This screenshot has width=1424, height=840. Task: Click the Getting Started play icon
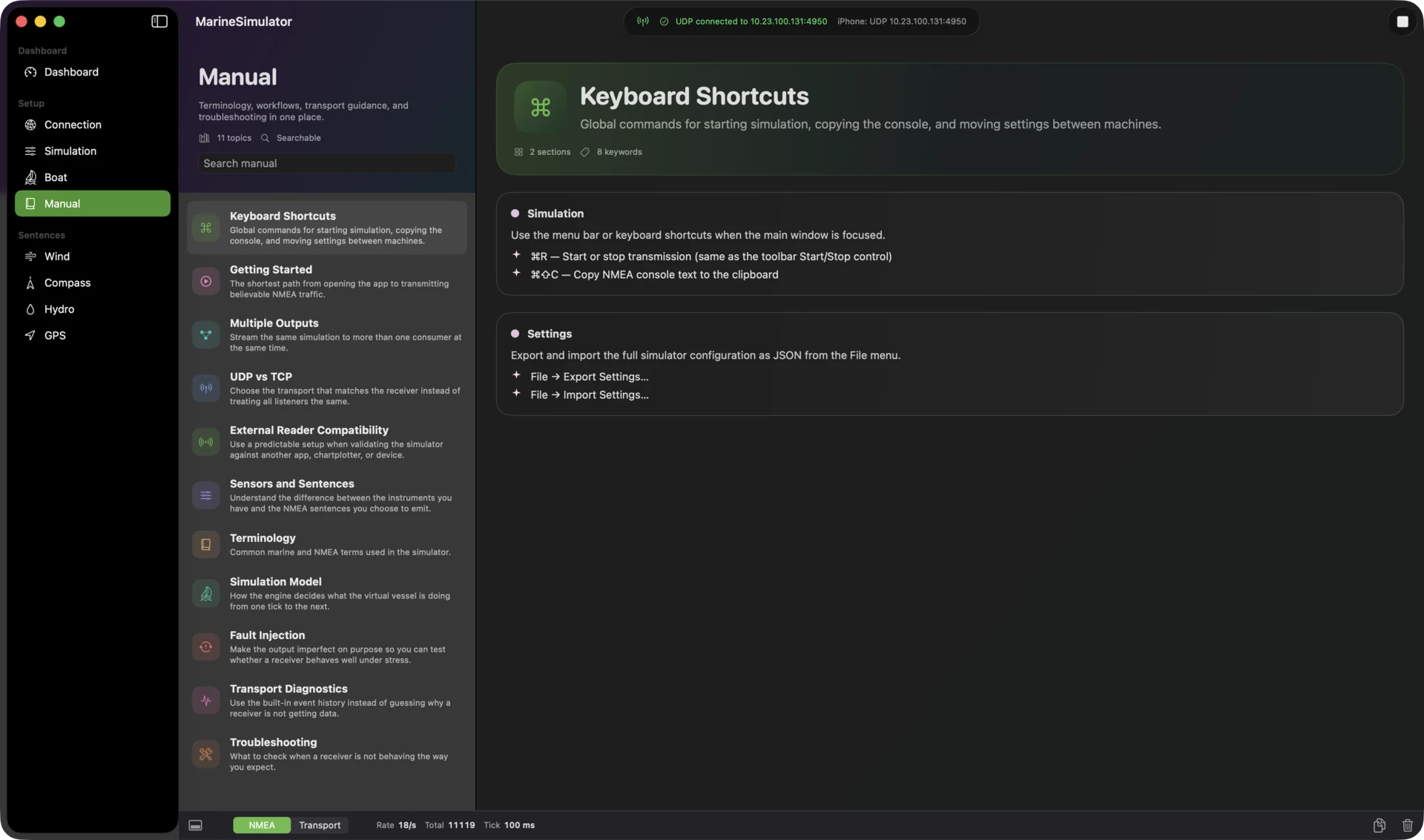coord(206,282)
